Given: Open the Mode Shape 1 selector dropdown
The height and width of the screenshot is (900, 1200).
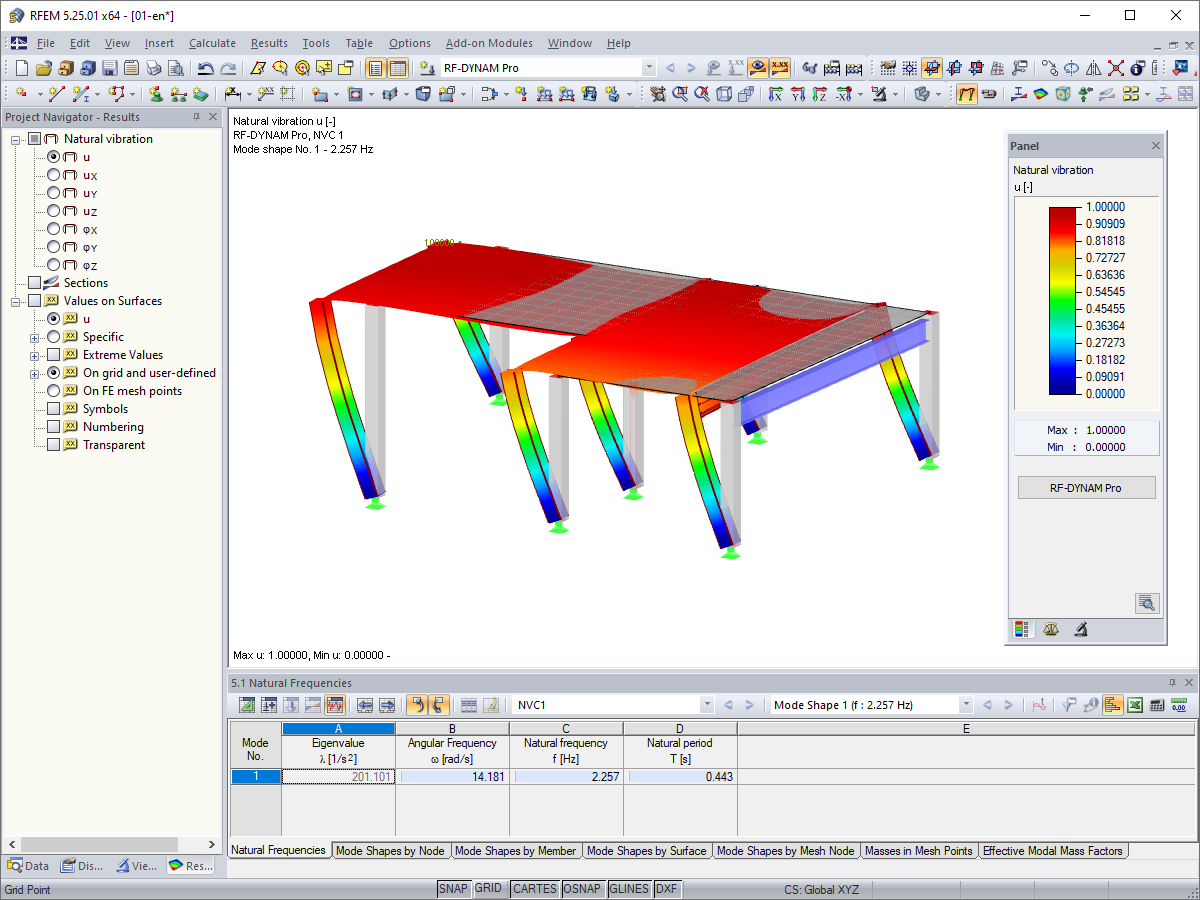Looking at the screenshot, I should pos(965,704).
